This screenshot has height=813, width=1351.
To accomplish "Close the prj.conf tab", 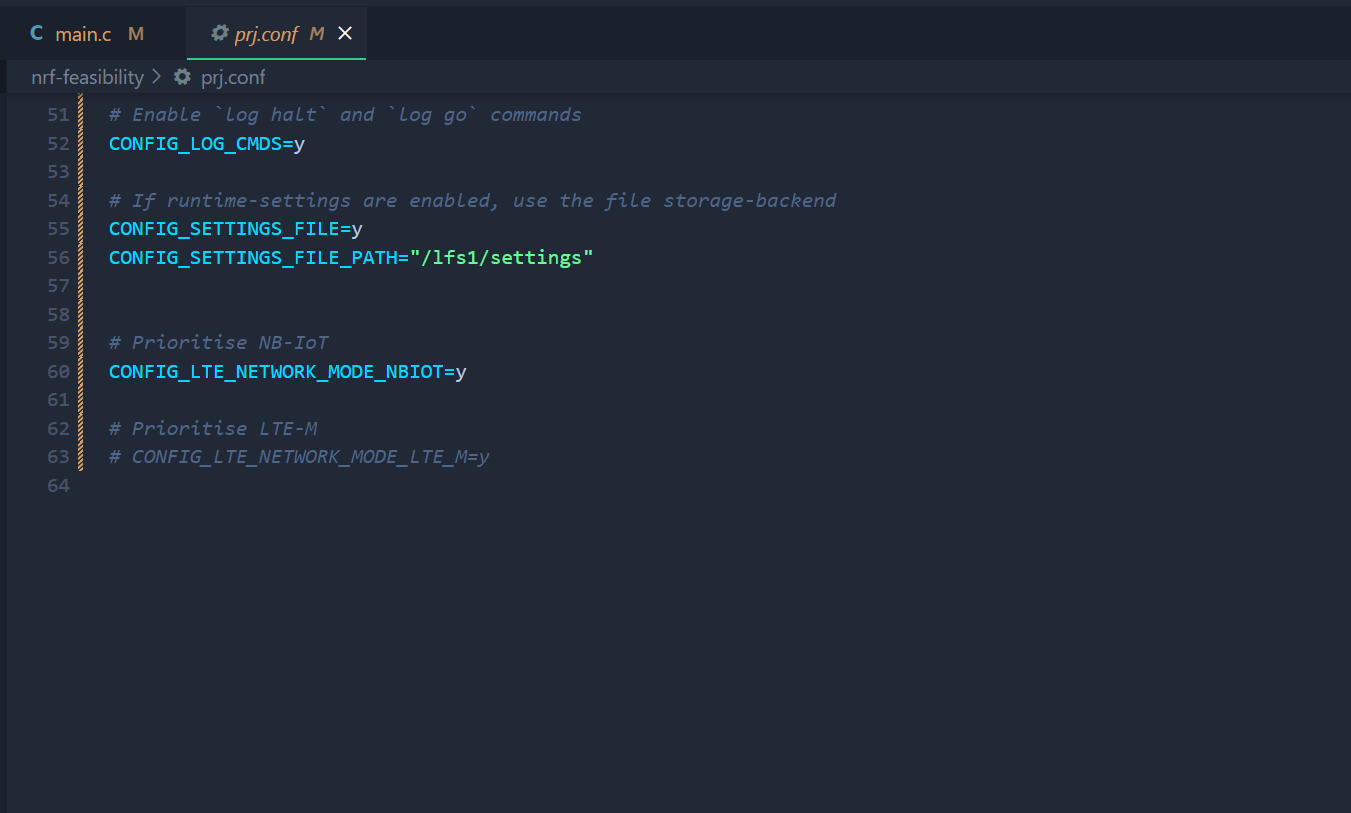I will click(x=345, y=34).
